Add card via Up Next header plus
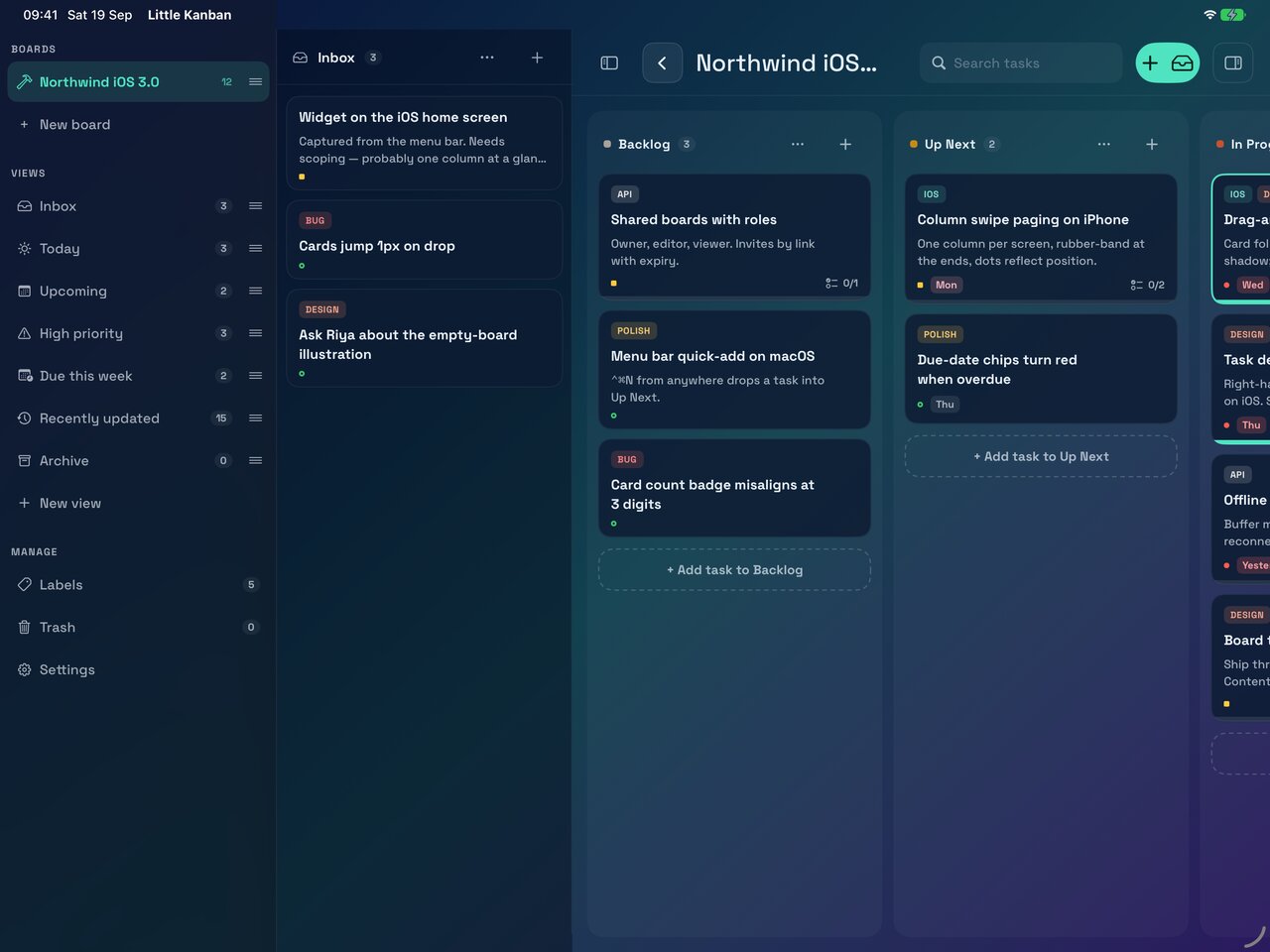Image resolution: width=1270 pixels, height=952 pixels. tap(1152, 144)
